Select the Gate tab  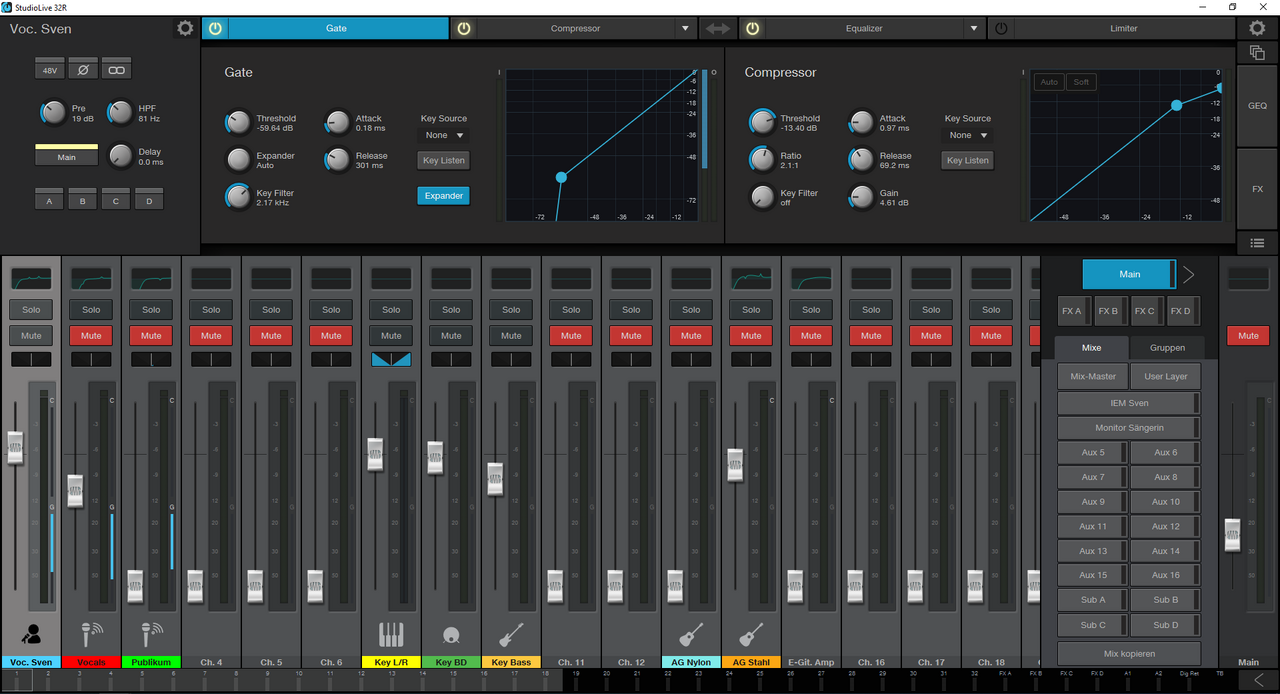[337, 29]
